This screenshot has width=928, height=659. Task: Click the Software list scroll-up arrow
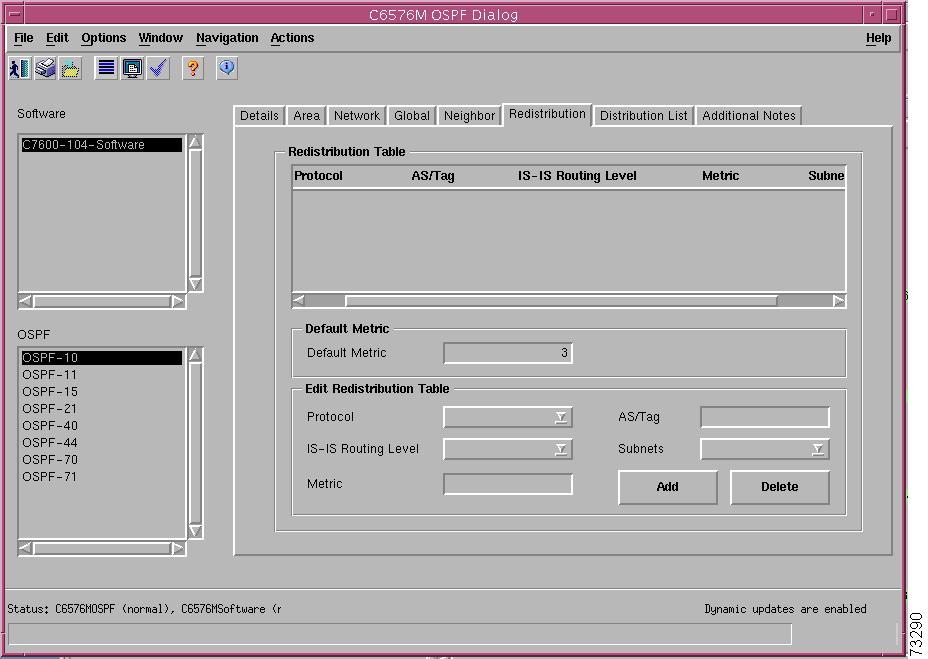[x=195, y=142]
